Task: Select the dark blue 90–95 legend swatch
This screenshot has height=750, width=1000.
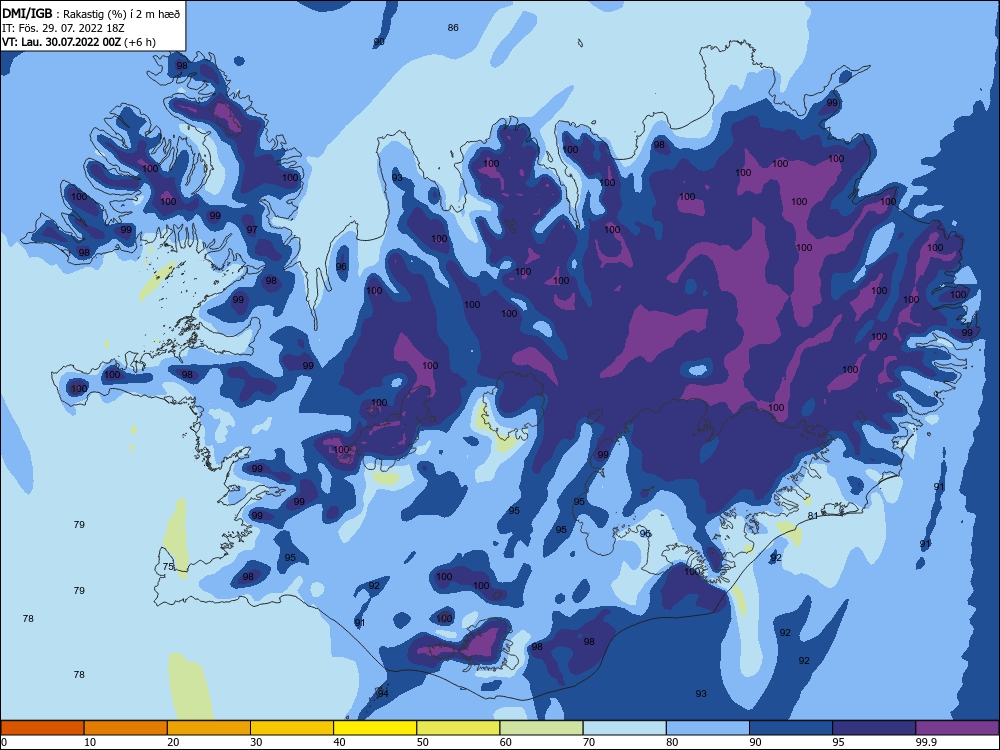Action: [x=791, y=728]
